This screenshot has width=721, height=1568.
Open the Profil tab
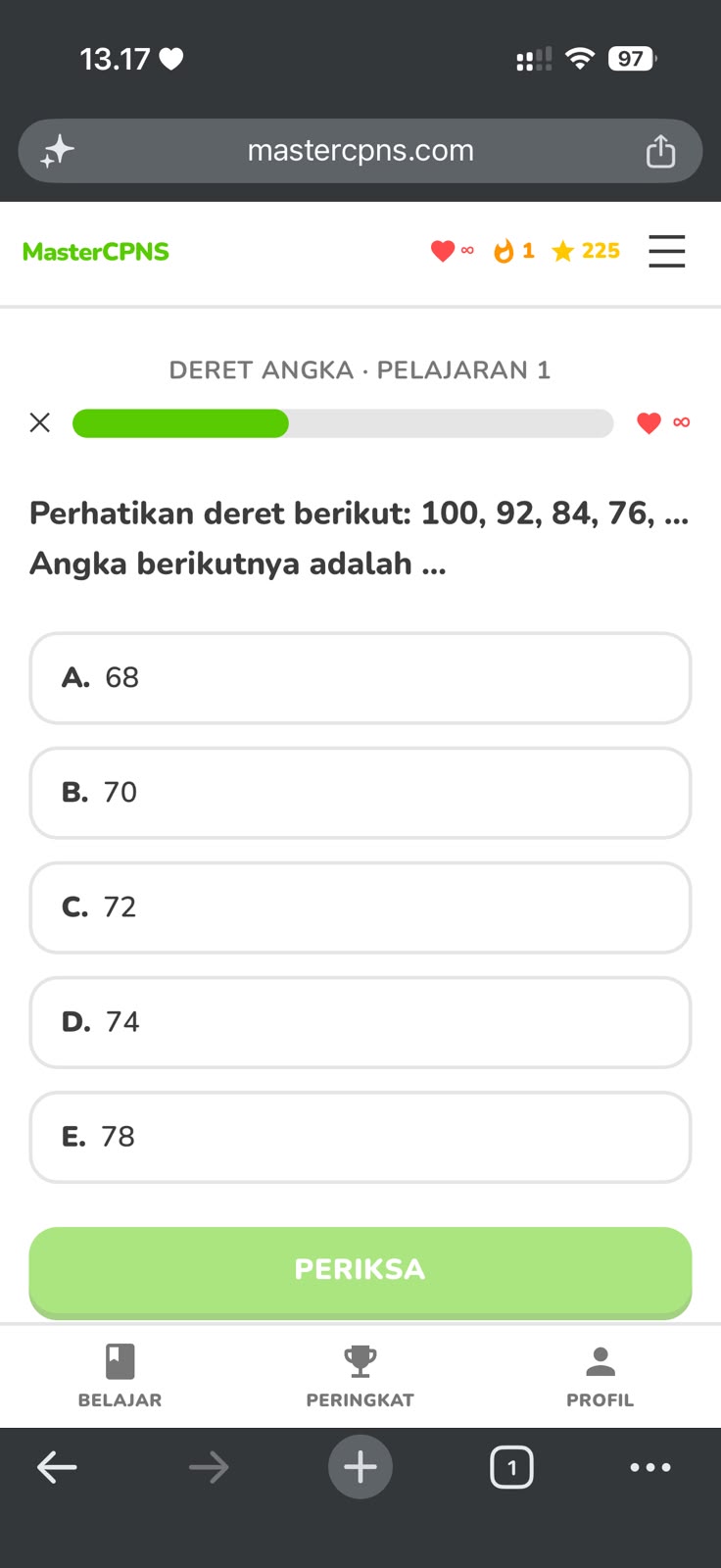tap(600, 1376)
